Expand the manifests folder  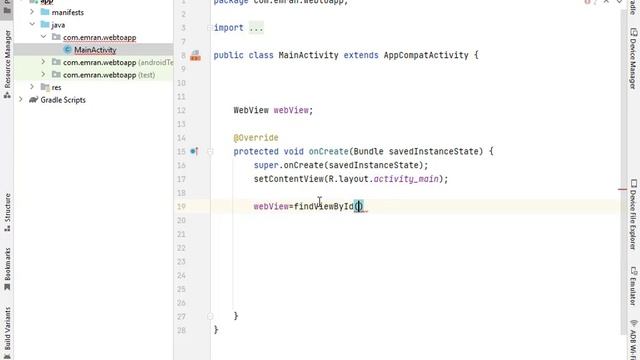click(32, 12)
